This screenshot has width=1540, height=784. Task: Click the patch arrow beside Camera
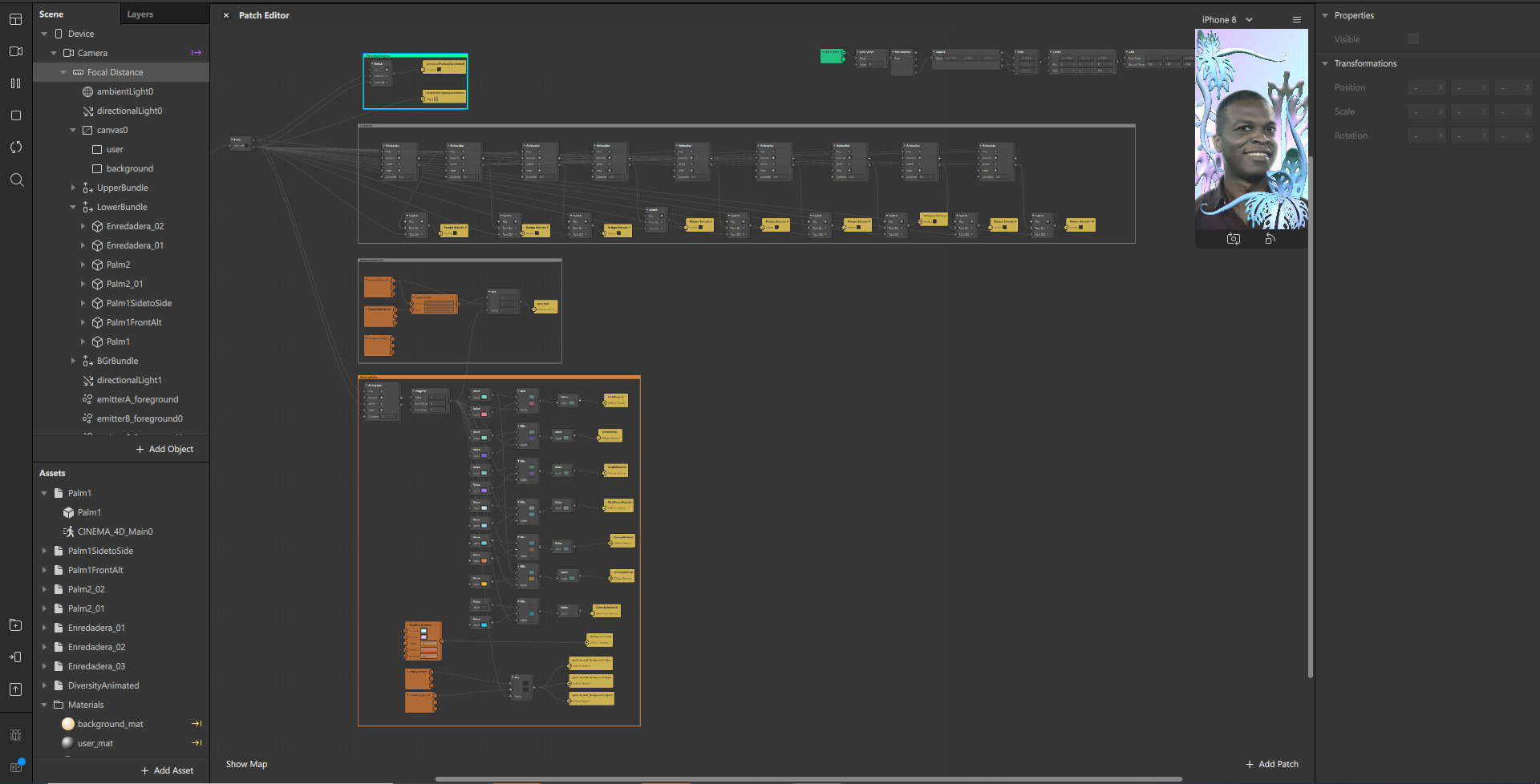(x=197, y=53)
